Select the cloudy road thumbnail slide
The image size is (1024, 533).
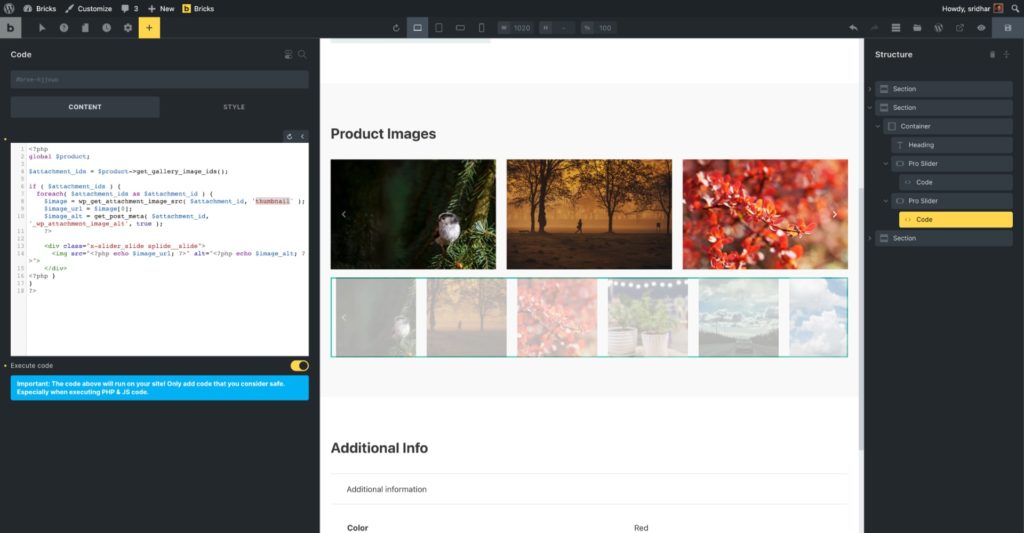[x=739, y=317]
